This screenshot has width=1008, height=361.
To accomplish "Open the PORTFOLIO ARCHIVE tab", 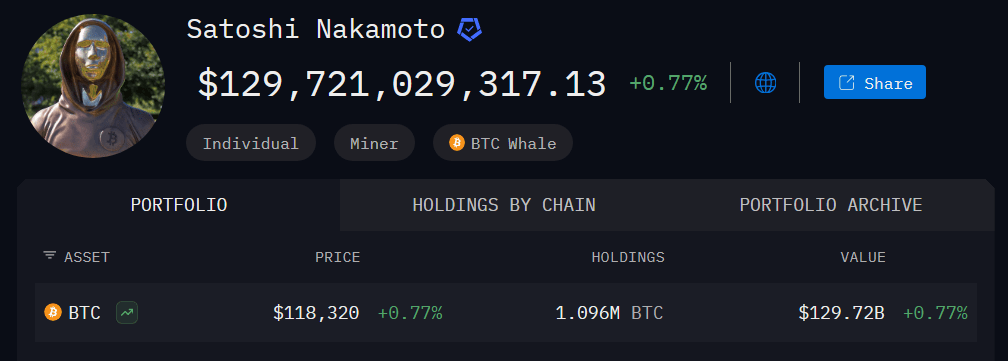I will click(x=831, y=205).
